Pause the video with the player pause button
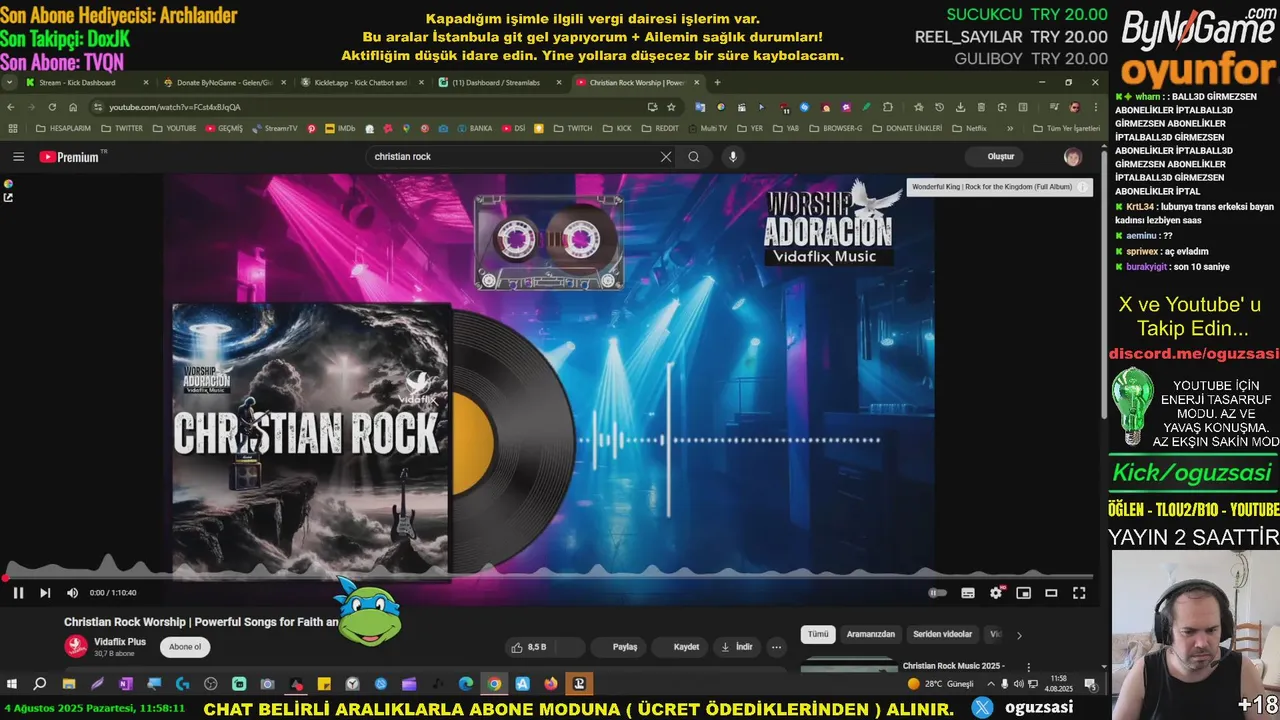 18,593
